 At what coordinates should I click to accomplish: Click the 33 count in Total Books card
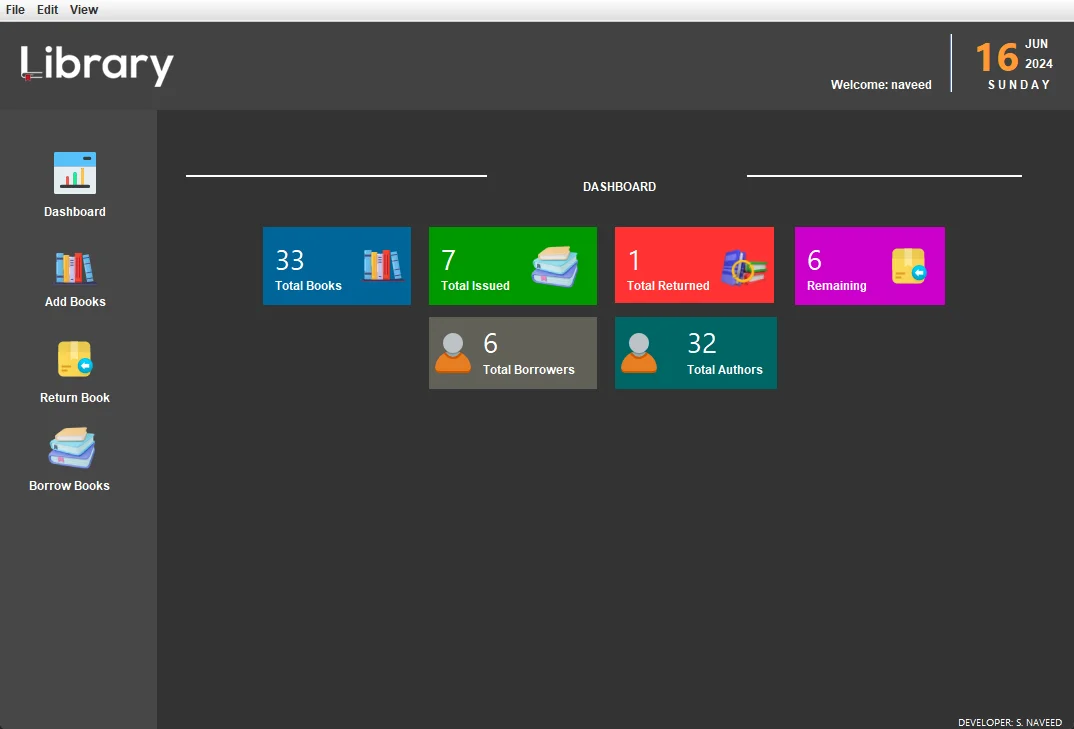[x=290, y=260]
